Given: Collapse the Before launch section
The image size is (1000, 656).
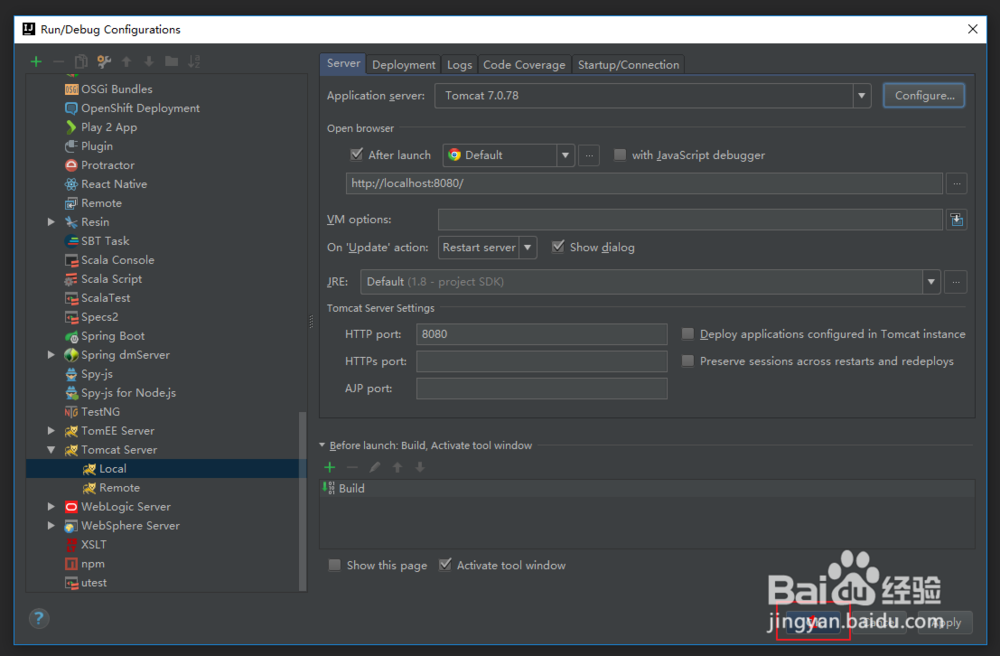Looking at the screenshot, I should pos(322,445).
